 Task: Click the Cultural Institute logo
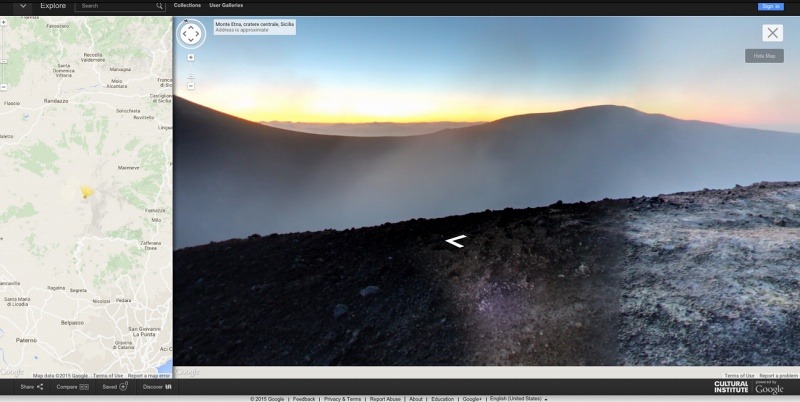pyautogui.click(x=731, y=387)
